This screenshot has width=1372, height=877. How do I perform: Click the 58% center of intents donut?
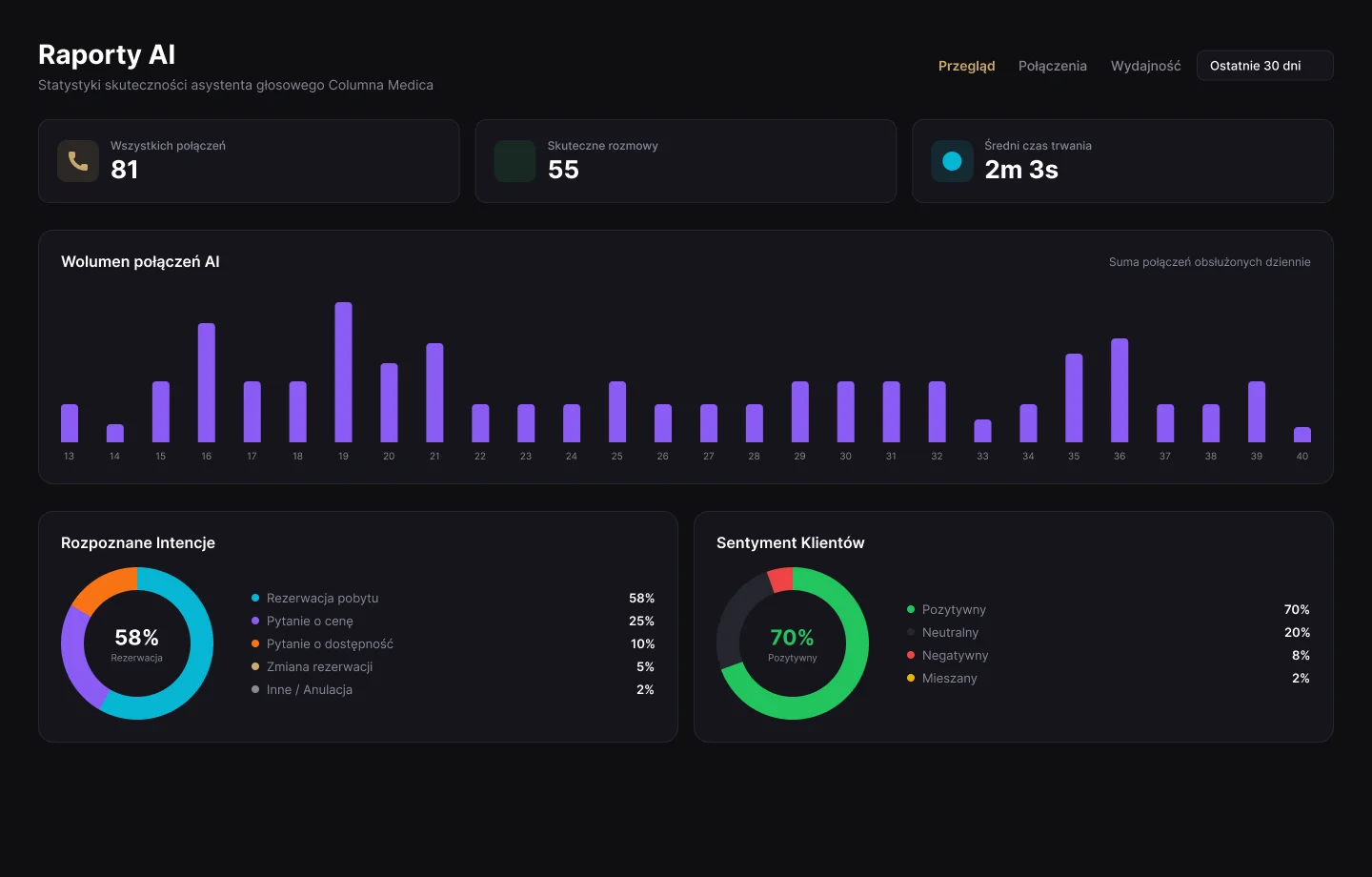click(x=136, y=638)
